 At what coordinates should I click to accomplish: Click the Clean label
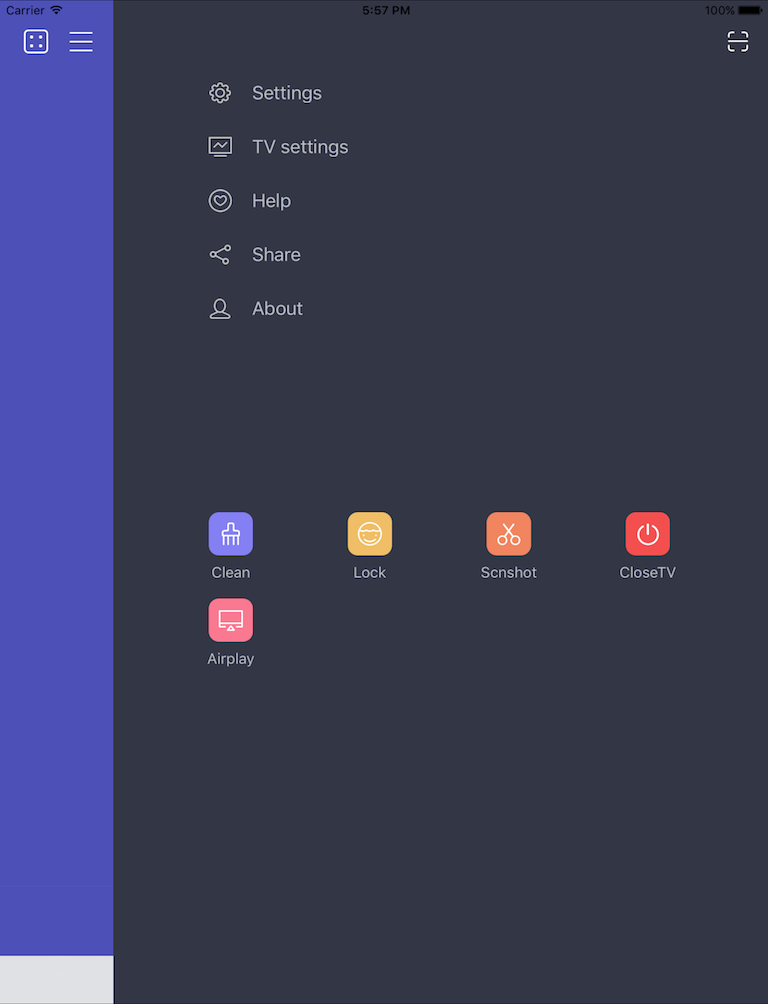tap(231, 572)
